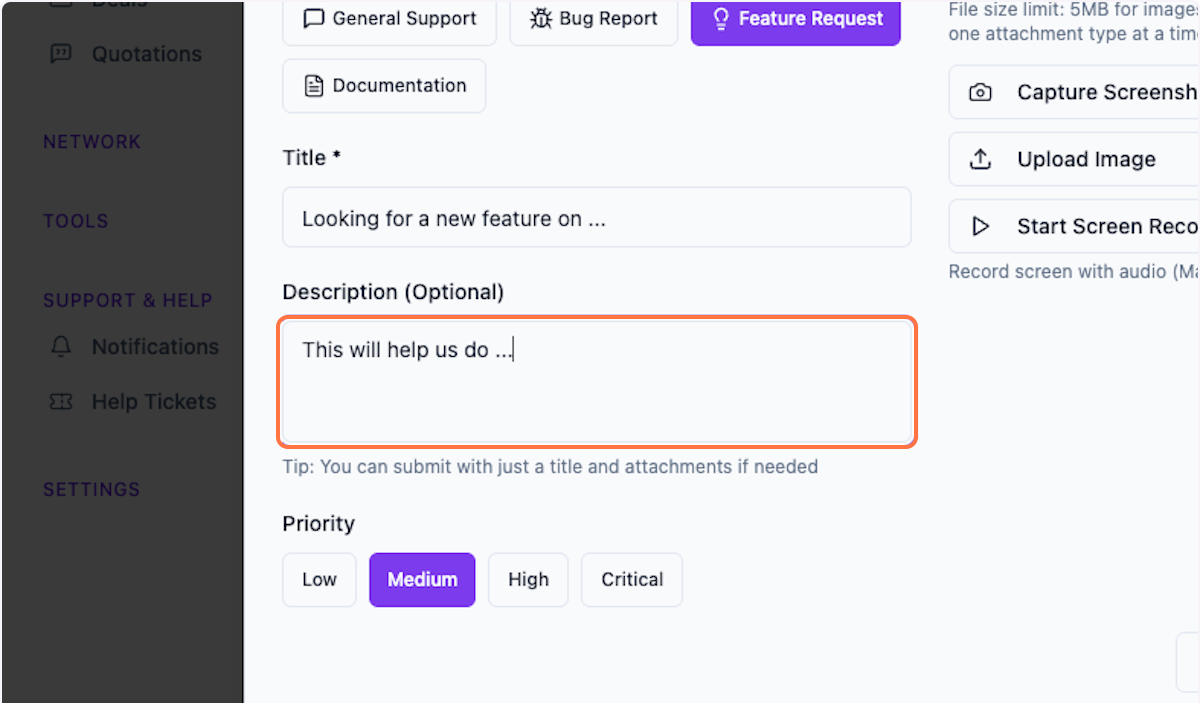Open Notifications via the bell icon
This screenshot has height=703, width=1200.
[61, 347]
